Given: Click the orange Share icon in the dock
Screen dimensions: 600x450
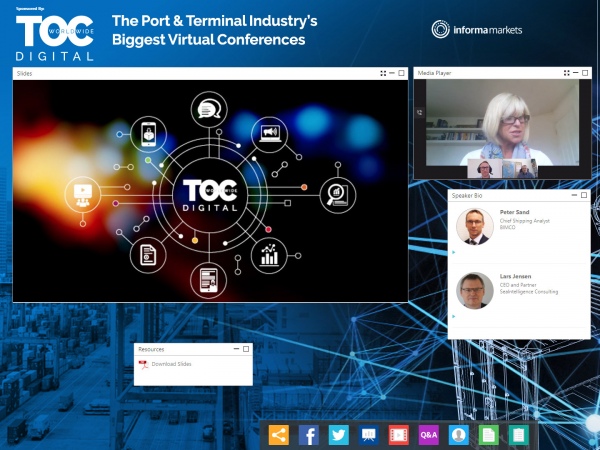Looking at the screenshot, I should pyautogui.click(x=278, y=435).
